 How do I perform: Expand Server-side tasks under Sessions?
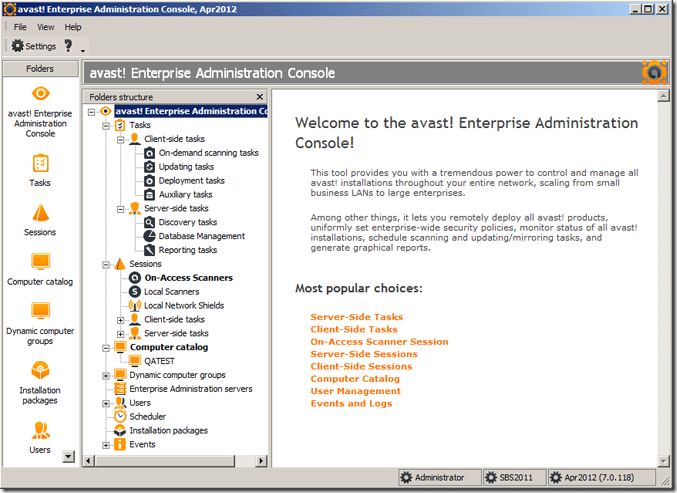[121, 334]
